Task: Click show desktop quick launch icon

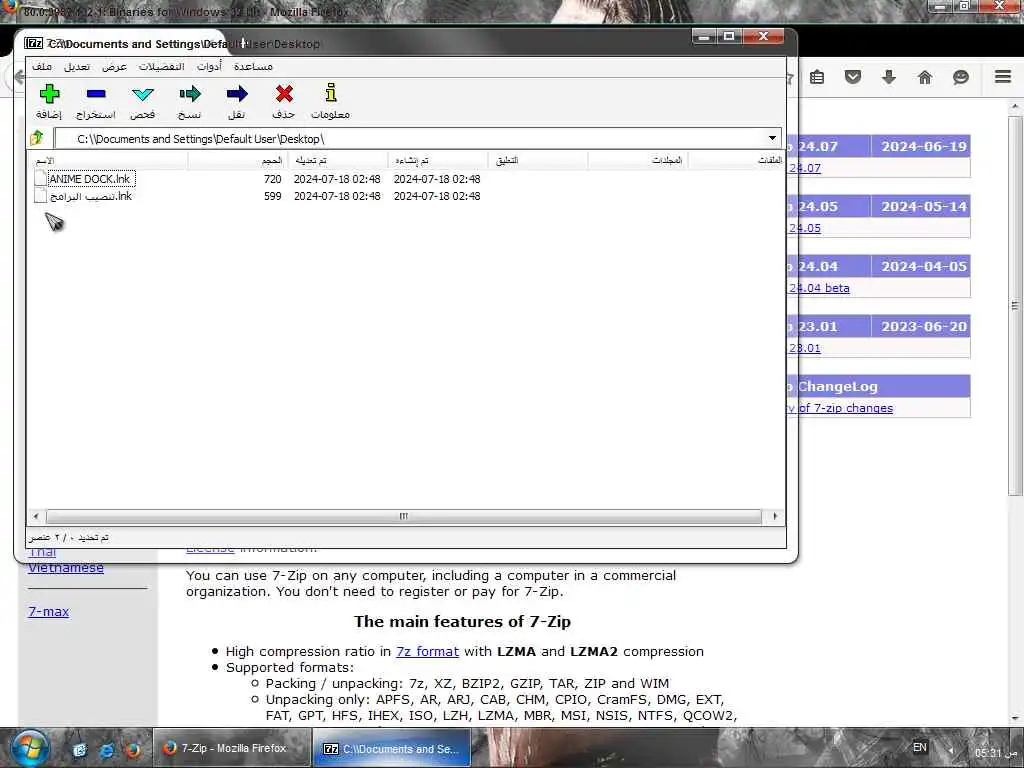Action: pos(80,750)
